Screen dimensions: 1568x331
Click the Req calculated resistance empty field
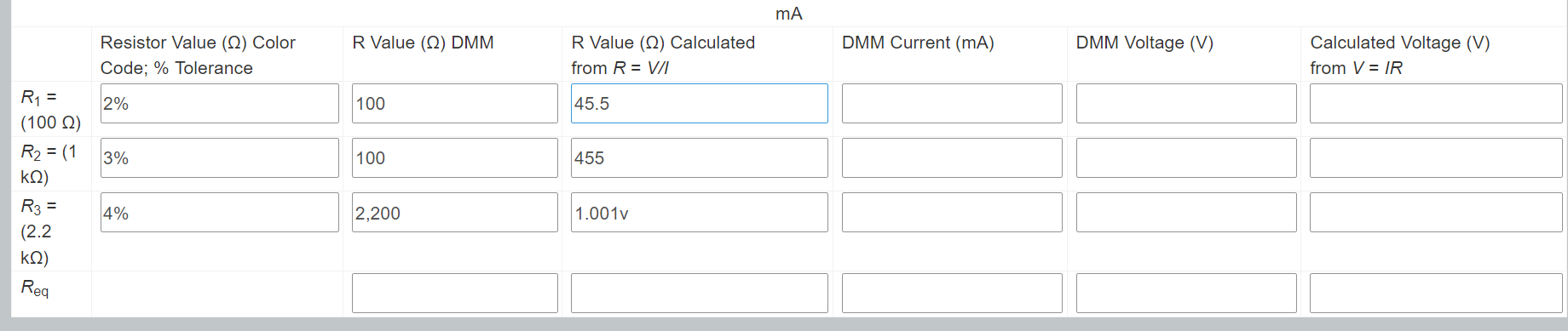pyautogui.click(x=699, y=293)
